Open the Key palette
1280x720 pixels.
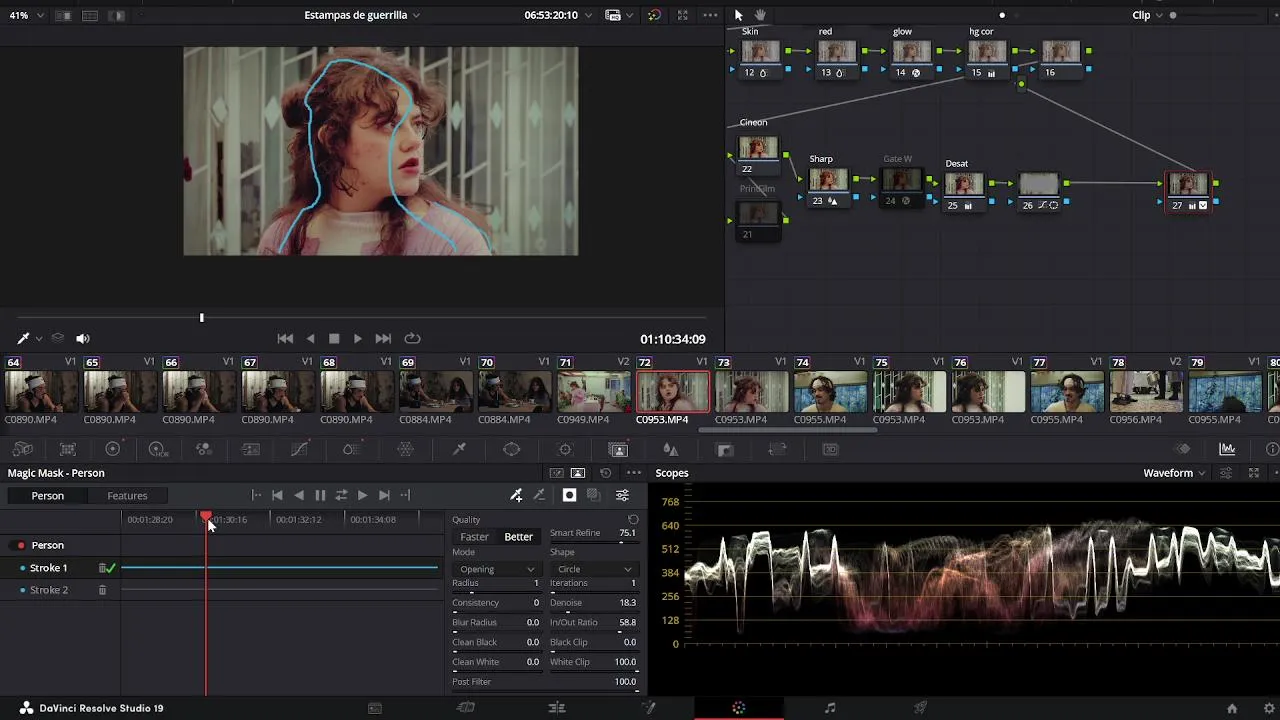(x=725, y=450)
